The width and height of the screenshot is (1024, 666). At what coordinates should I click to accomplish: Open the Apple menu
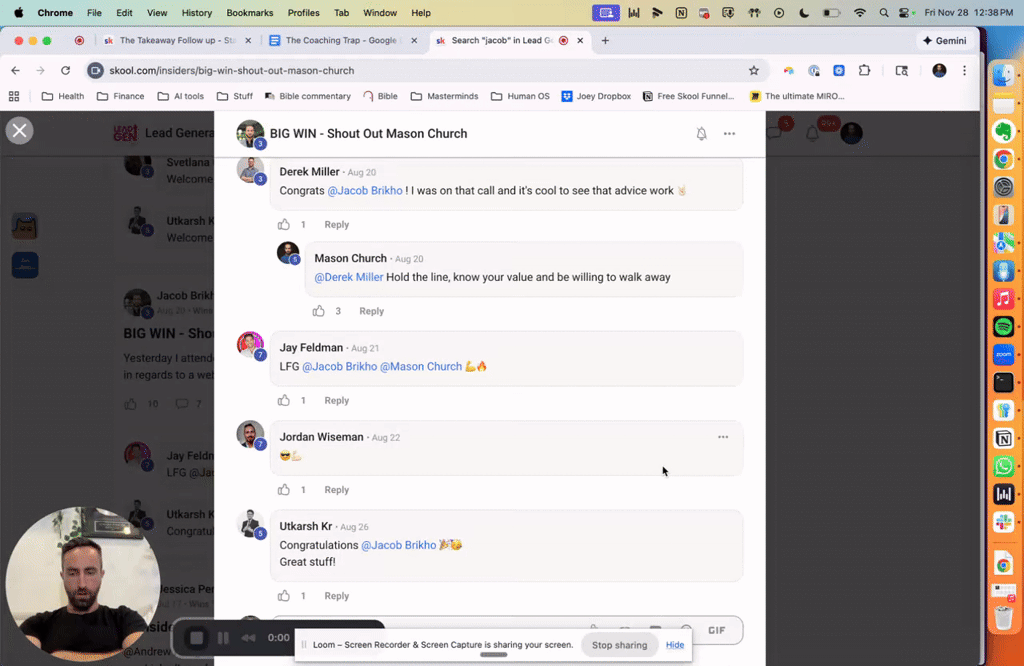pos(18,13)
